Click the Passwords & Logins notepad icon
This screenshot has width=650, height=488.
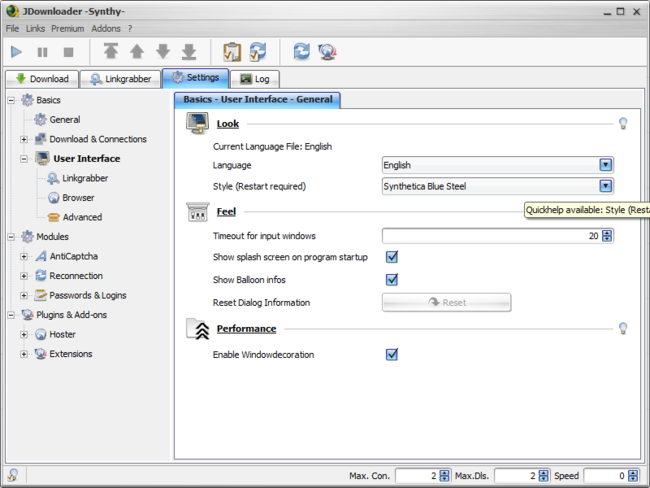[41, 295]
